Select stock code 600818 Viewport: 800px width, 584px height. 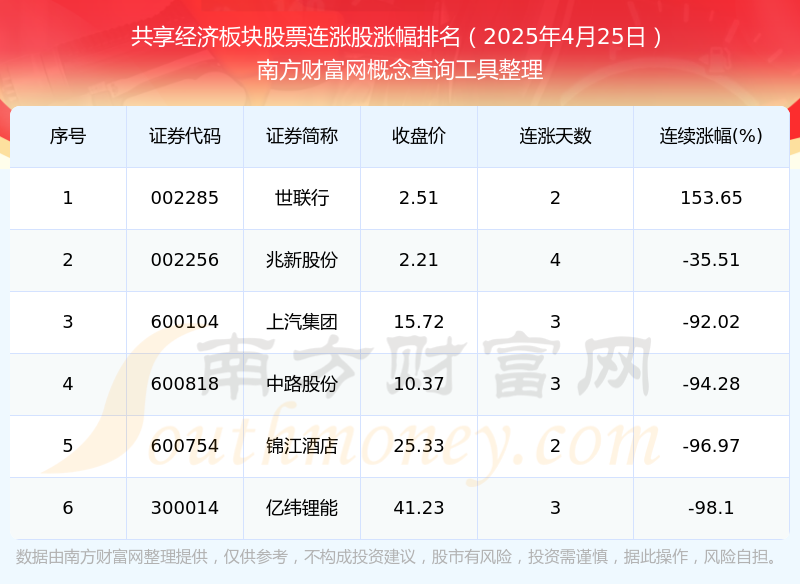[x=185, y=384]
